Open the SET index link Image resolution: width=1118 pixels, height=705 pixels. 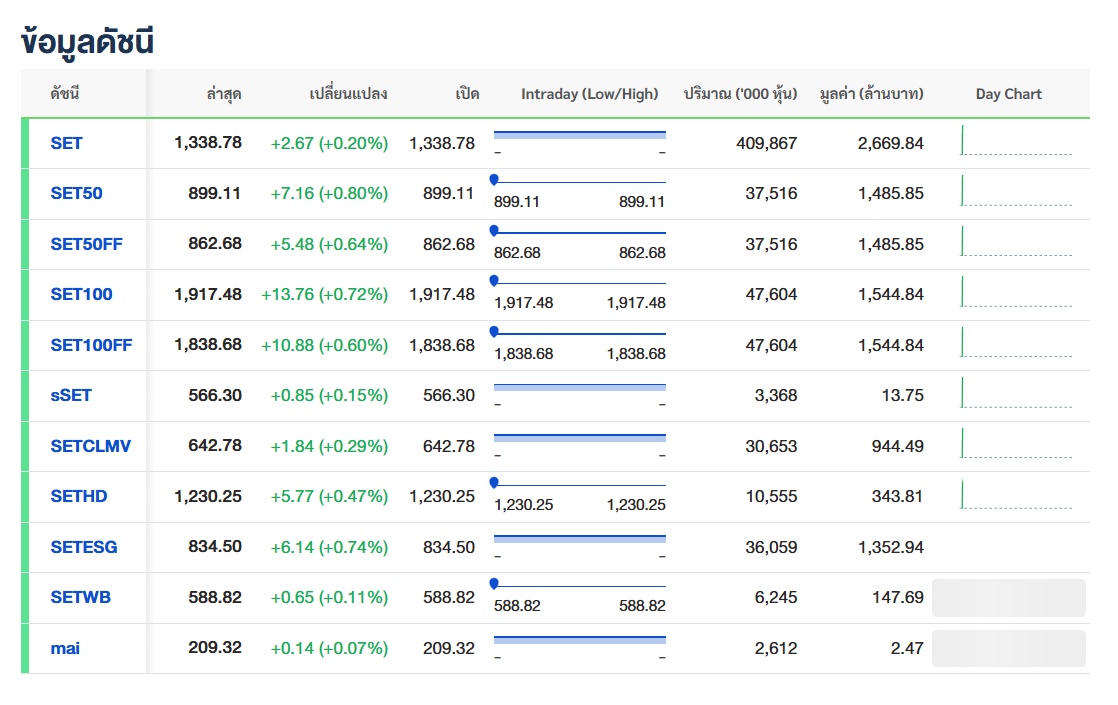click(x=67, y=143)
